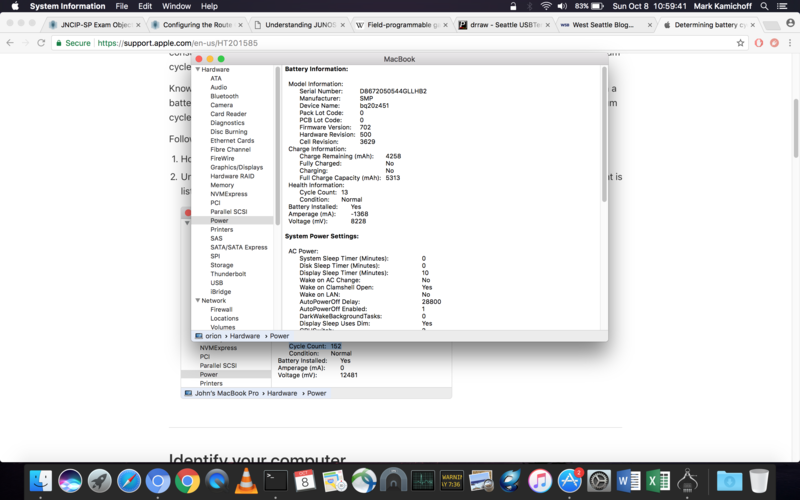Select Bluetooth in the hardware list
The width and height of the screenshot is (800, 500).
point(224,96)
